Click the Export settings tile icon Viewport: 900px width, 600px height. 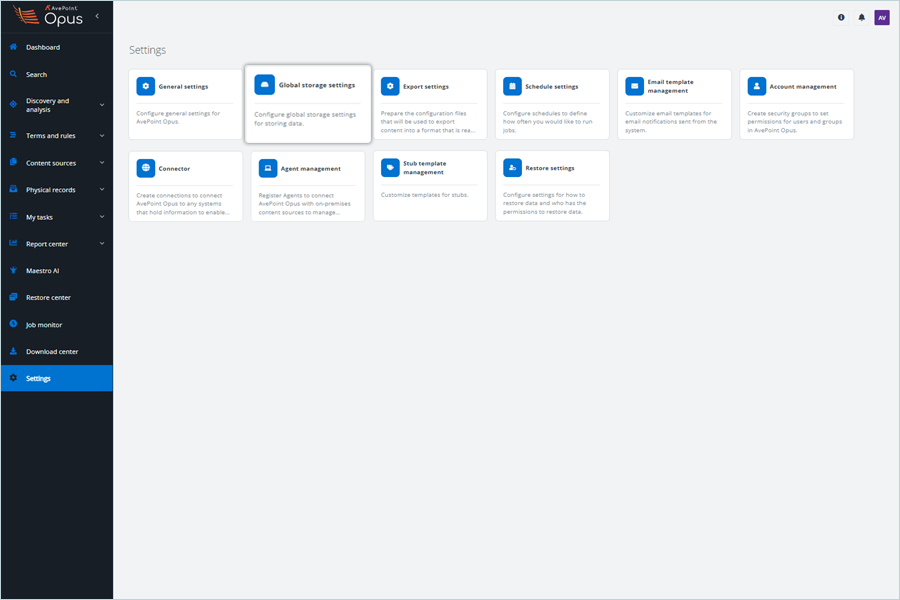[390, 86]
